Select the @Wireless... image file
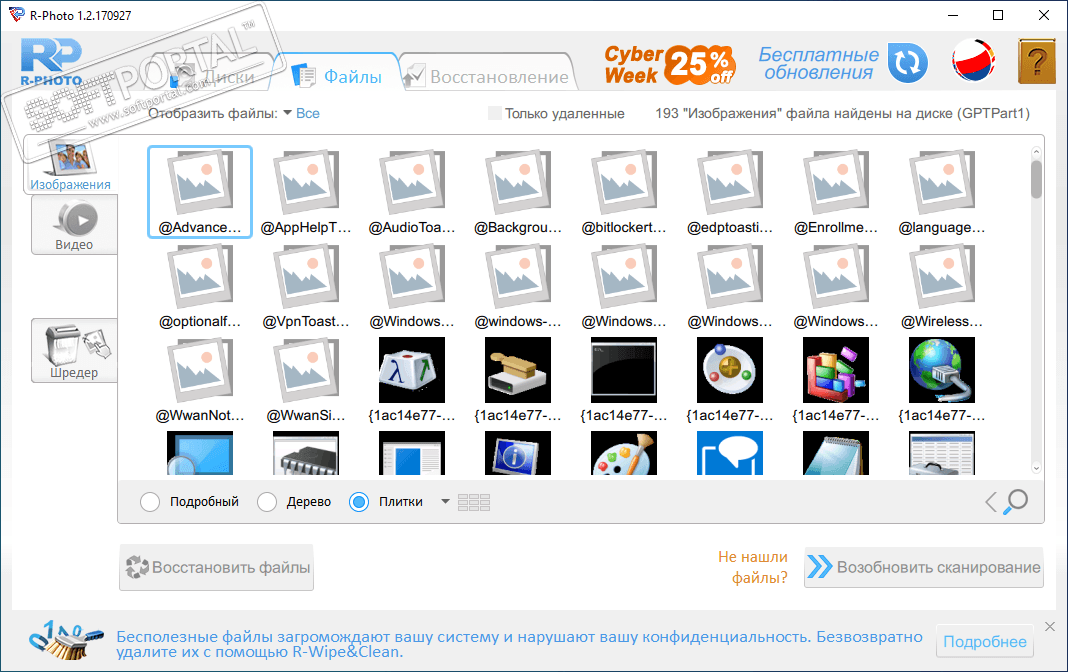This screenshot has height=672, width=1068. [942, 286]
